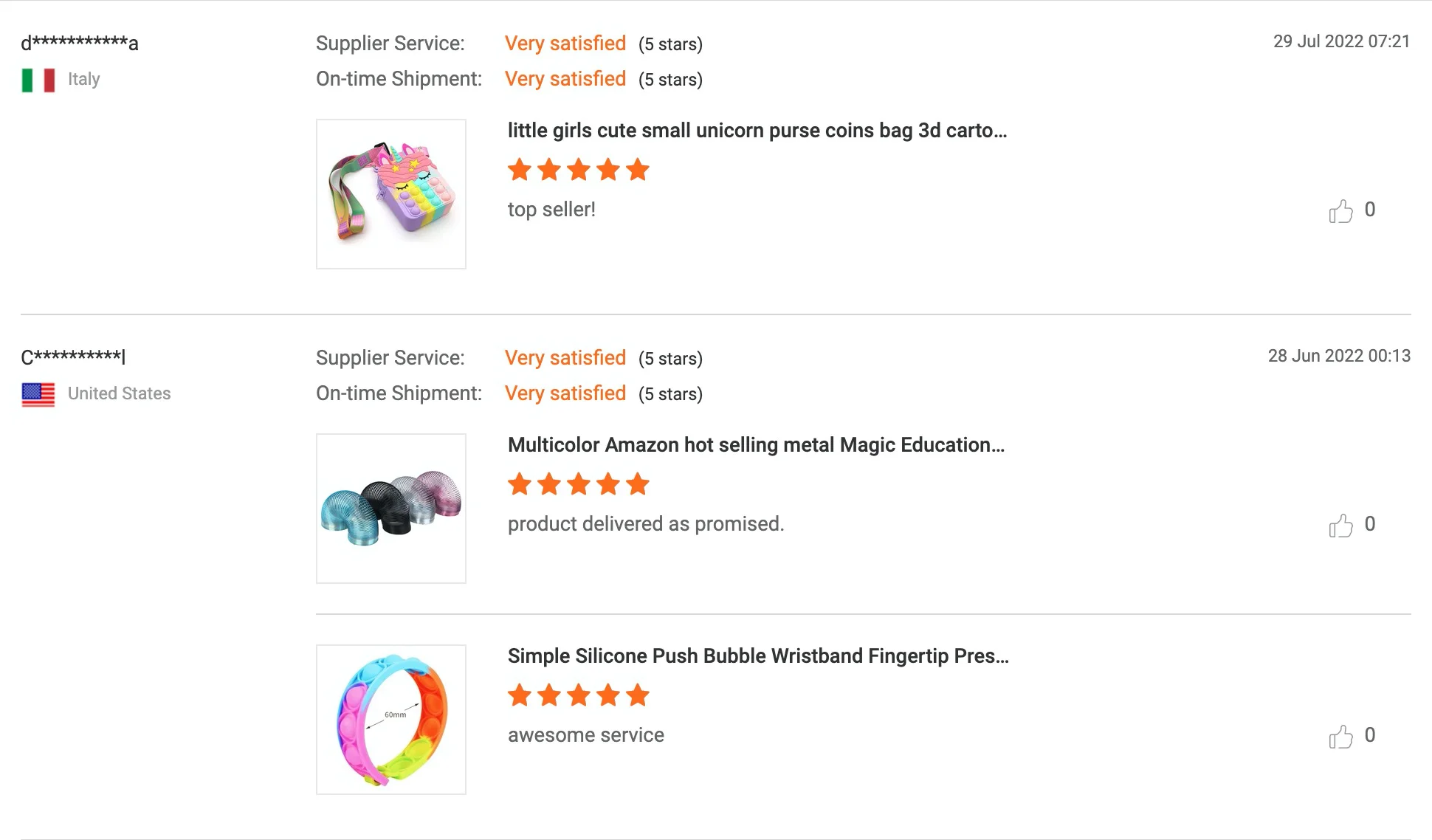Open the silicone bubble wristband thumbnail
Viewport: 1432px width, 840px height.
tap(391, 720)
